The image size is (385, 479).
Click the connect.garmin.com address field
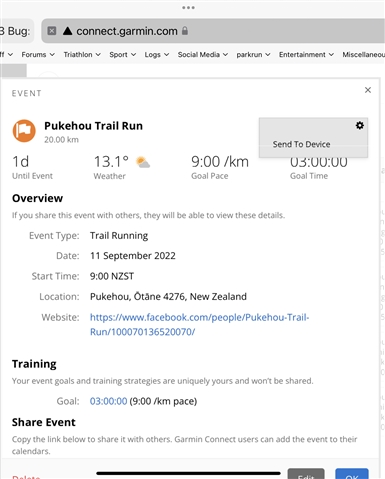[213, 31]
